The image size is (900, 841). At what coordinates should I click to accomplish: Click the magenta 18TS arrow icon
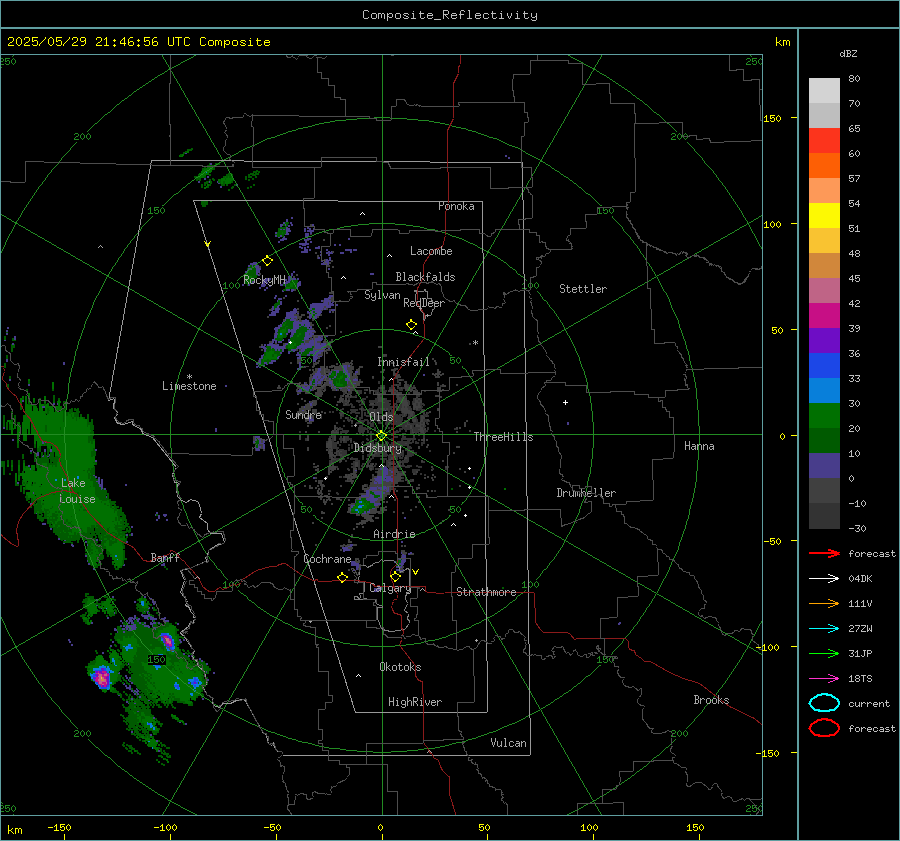824,679
